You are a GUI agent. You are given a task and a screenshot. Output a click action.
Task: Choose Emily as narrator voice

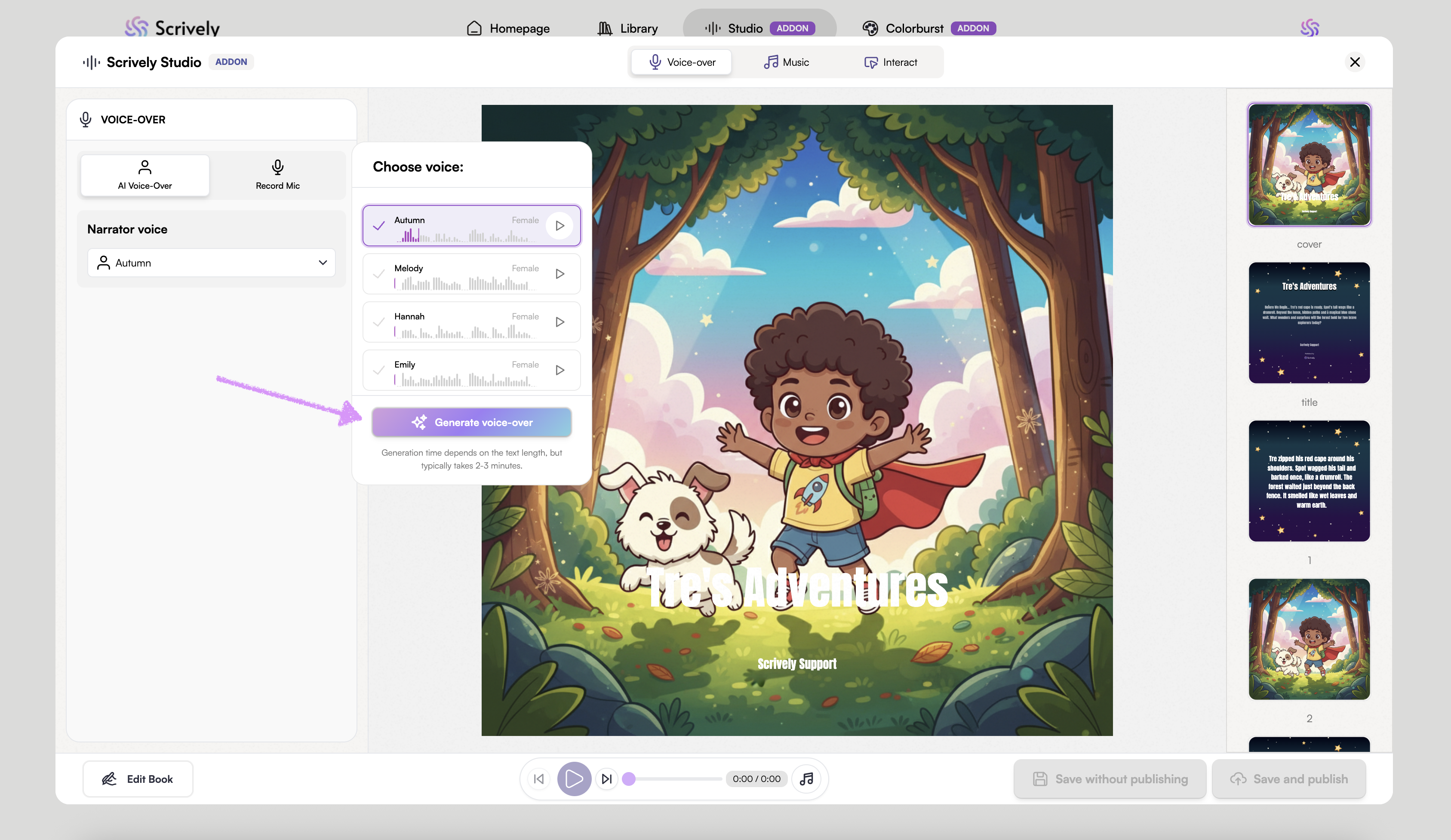coord(455,370)
